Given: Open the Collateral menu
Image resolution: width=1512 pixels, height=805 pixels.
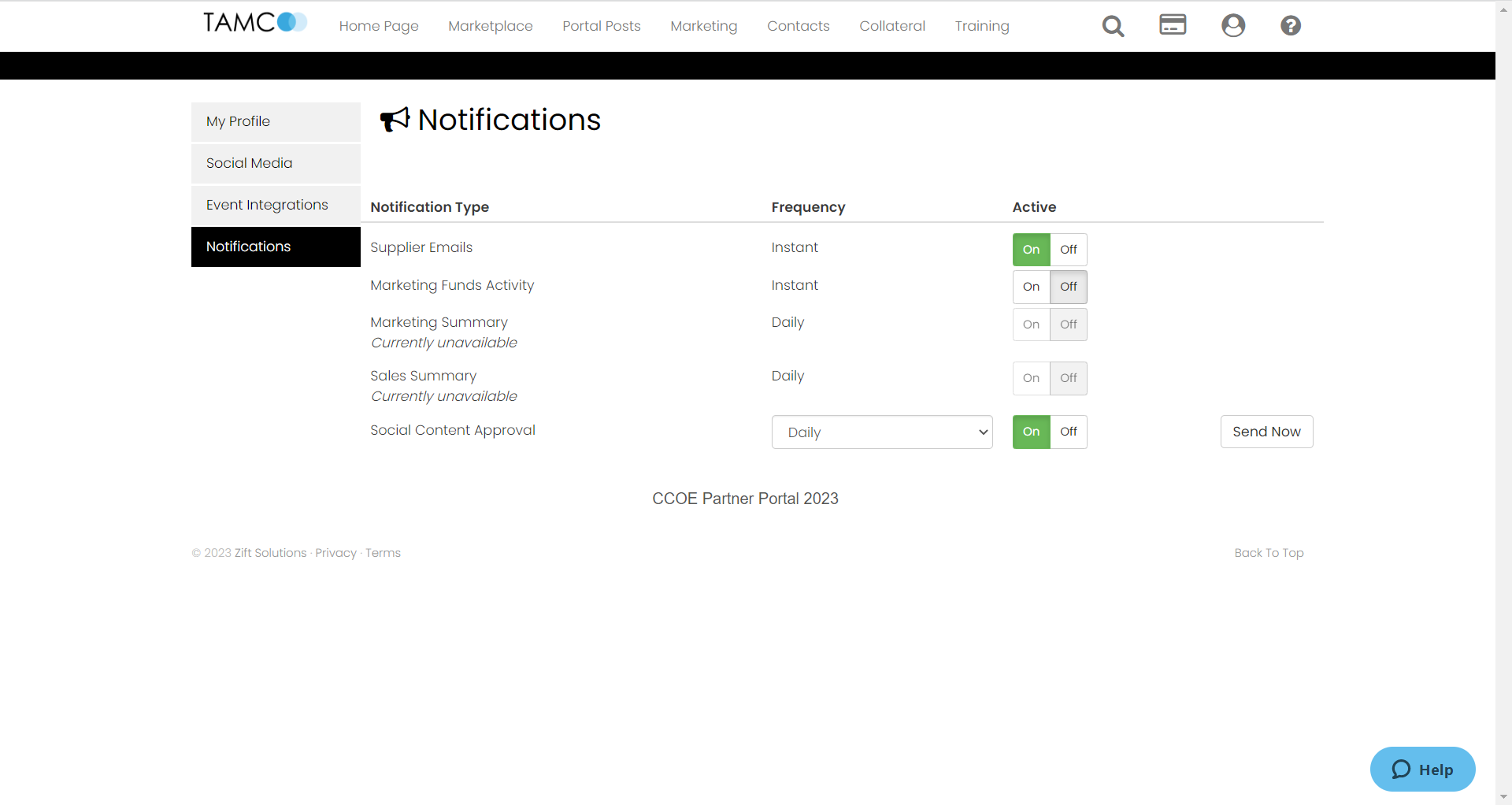Looking at the screenshot, I should [x=892, y=26].
